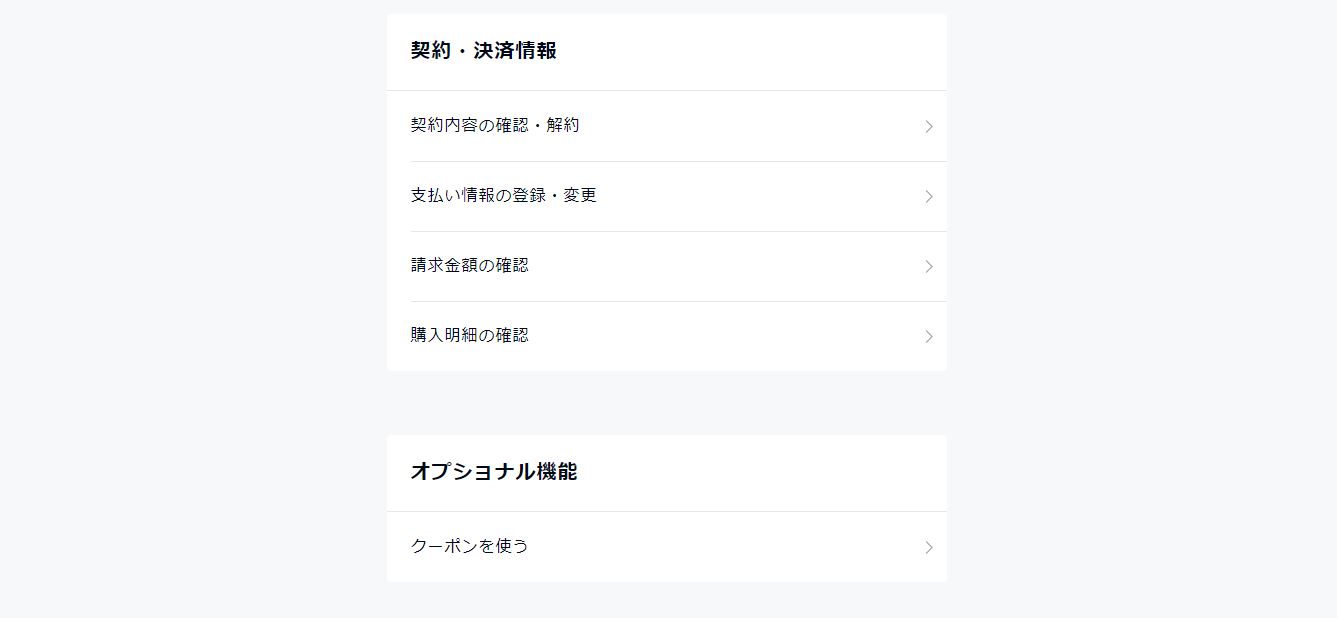Click gray gap between the two cards

(667, 403)
